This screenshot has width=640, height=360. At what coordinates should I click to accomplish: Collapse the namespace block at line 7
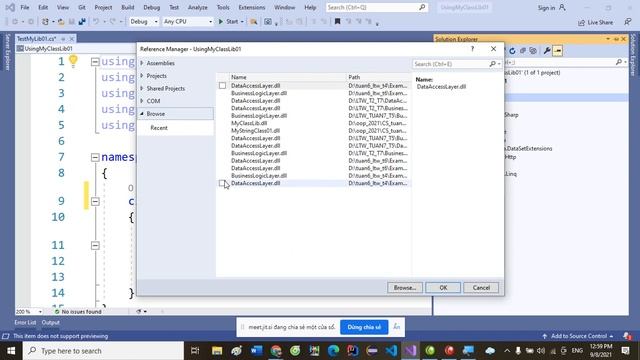click(x=95, y=157)
